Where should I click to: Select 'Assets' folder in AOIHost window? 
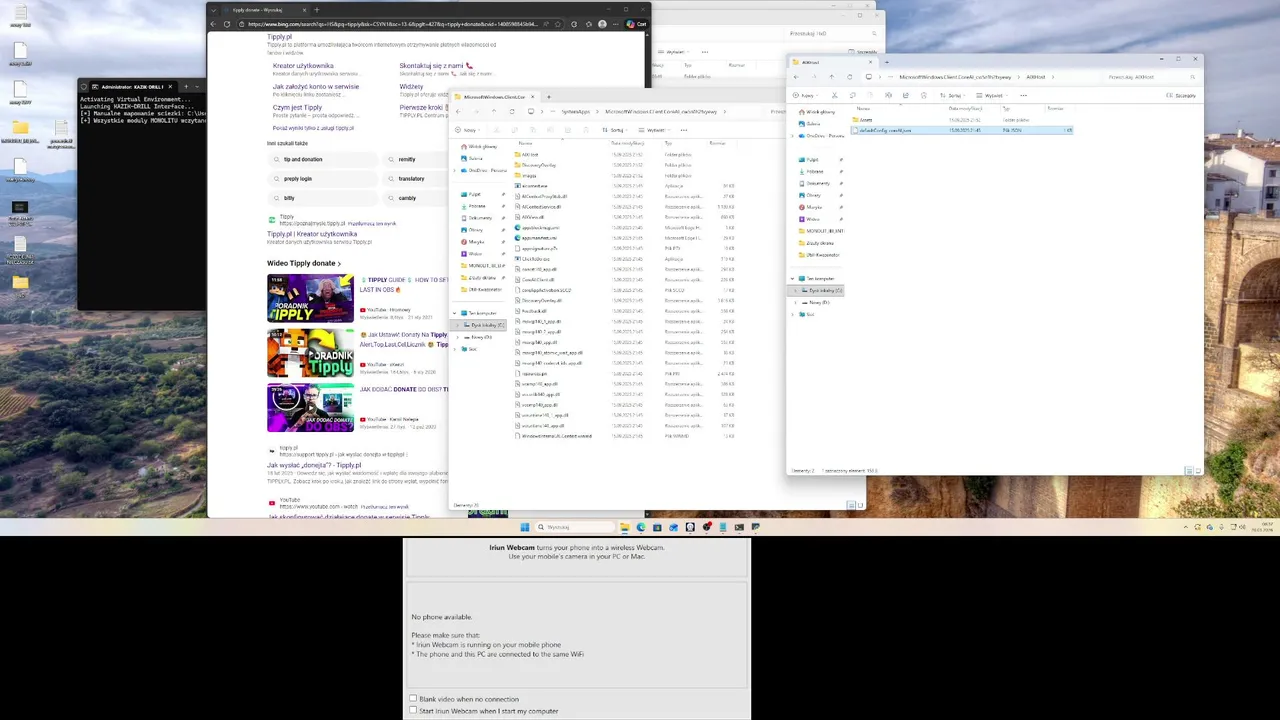tap(866, 120)
